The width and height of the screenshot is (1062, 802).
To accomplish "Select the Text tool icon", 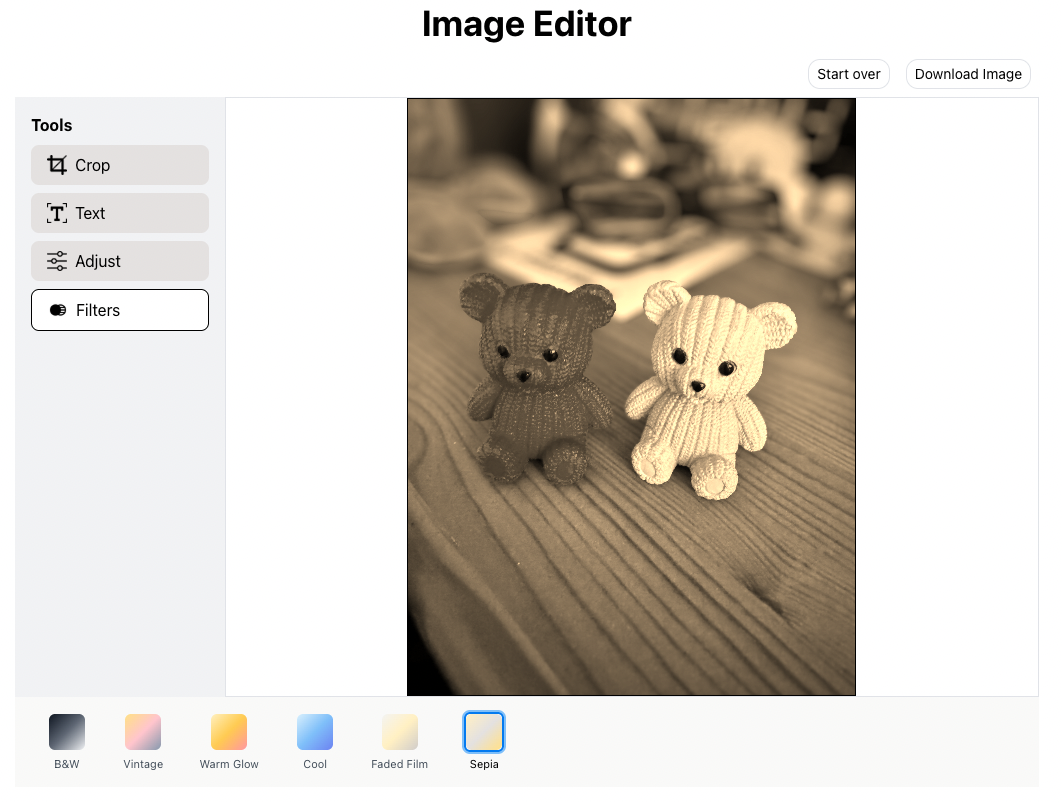I will pyautogui.click(x=57, y=213).
